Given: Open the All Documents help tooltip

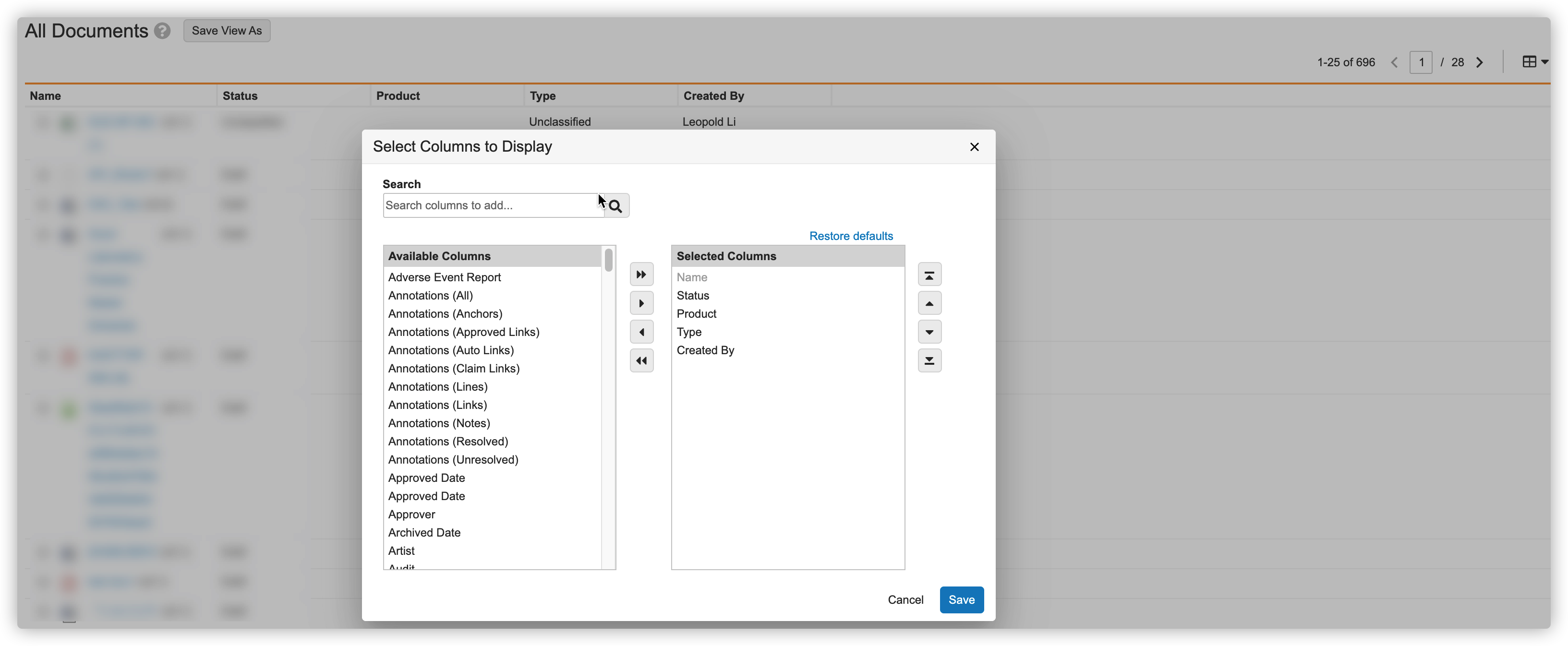Looking at the screenshot, I should pyautogui.click(x=162, y=30).
